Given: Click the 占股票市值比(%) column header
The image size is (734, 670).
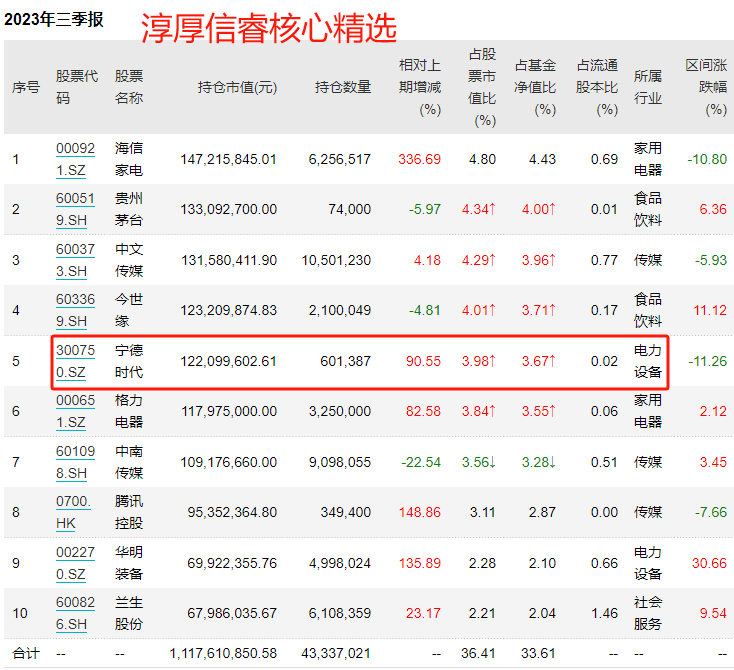Looking at the screenshot, I should tap(482, 87).
